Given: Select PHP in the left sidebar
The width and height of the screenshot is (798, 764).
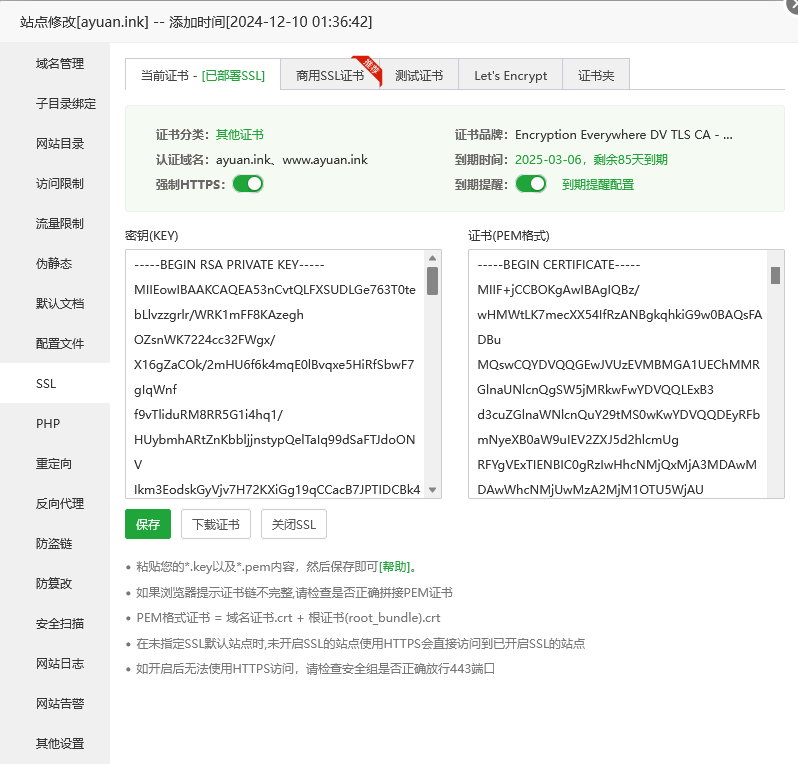Looking at the screenshot, I should pos(48,424).
